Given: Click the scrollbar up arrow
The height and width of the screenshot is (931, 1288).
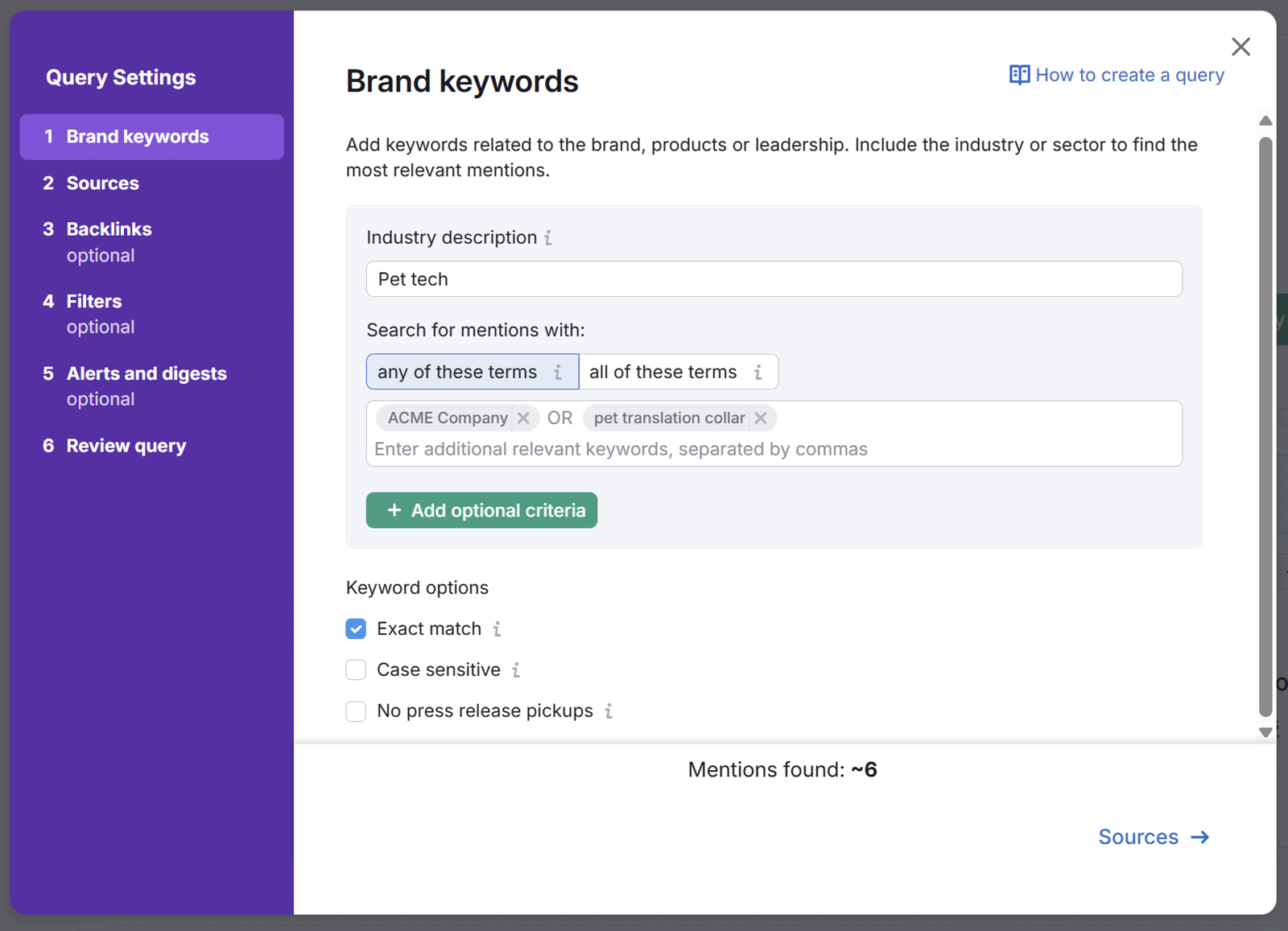Looking at the screenshot, I should point(1265,120).
